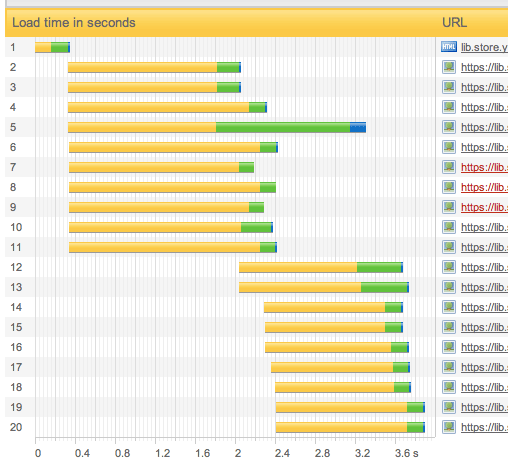This screenshot has width=508, height=462.
Task: Click the image icon in row 4
Action: (449, 107)
